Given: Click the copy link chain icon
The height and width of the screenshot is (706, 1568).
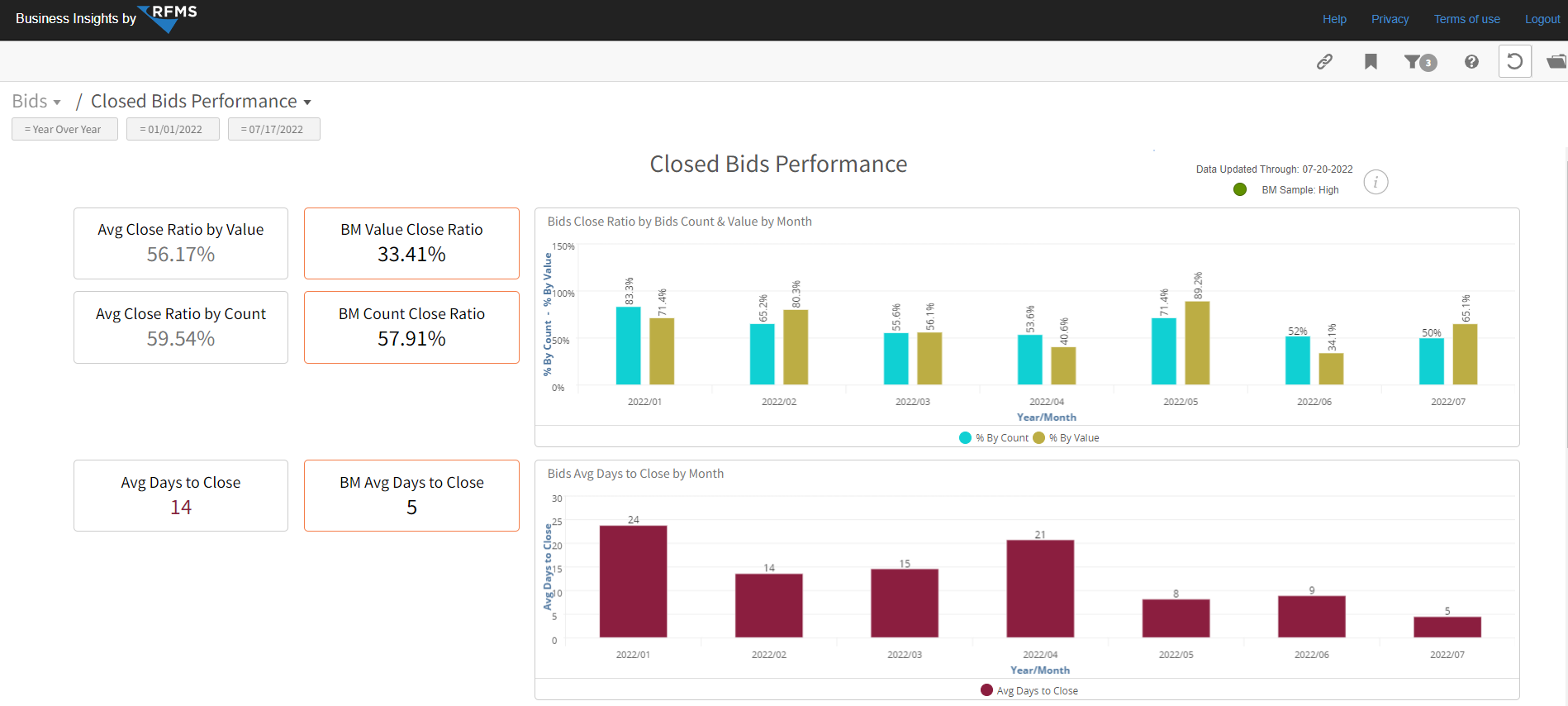Looking at the screenshot, I should pyautogui.click(x=1324, y=61).
